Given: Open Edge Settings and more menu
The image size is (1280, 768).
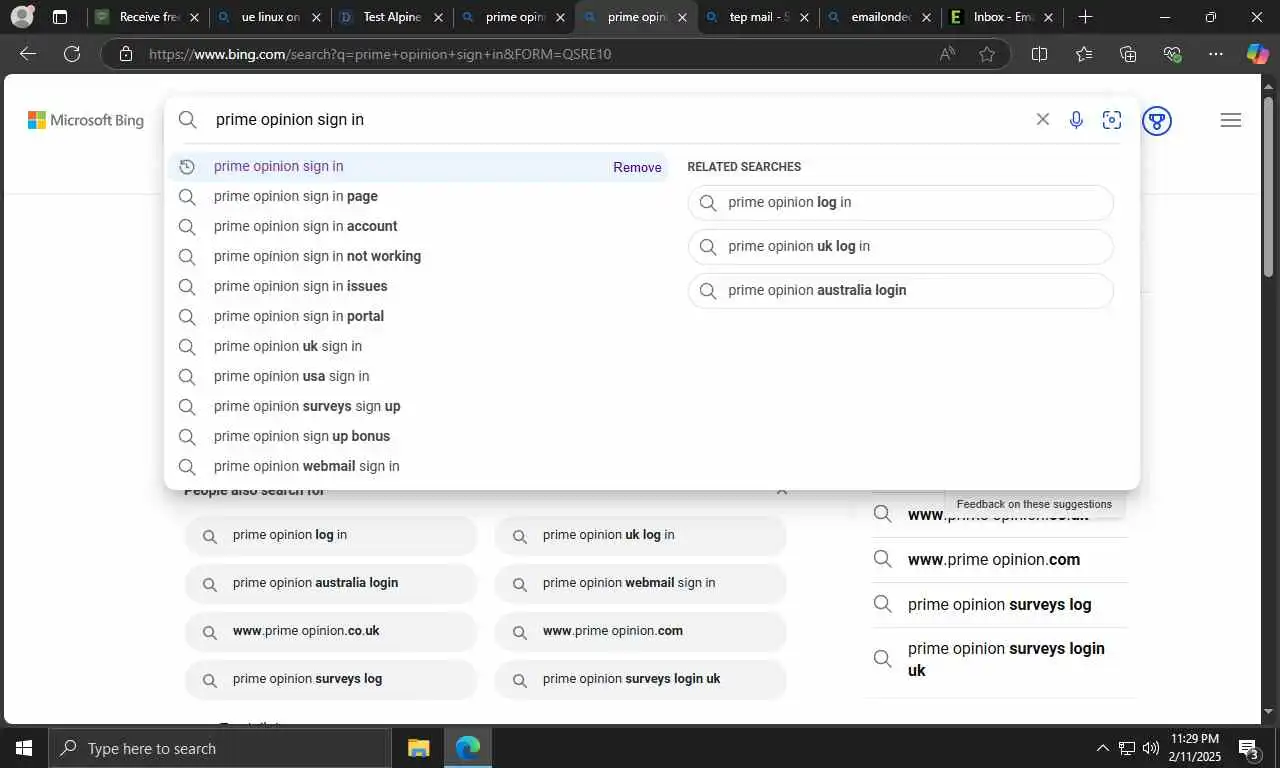Looking at the screenshot, I should pyautogui.click(x=1216, y=54).
